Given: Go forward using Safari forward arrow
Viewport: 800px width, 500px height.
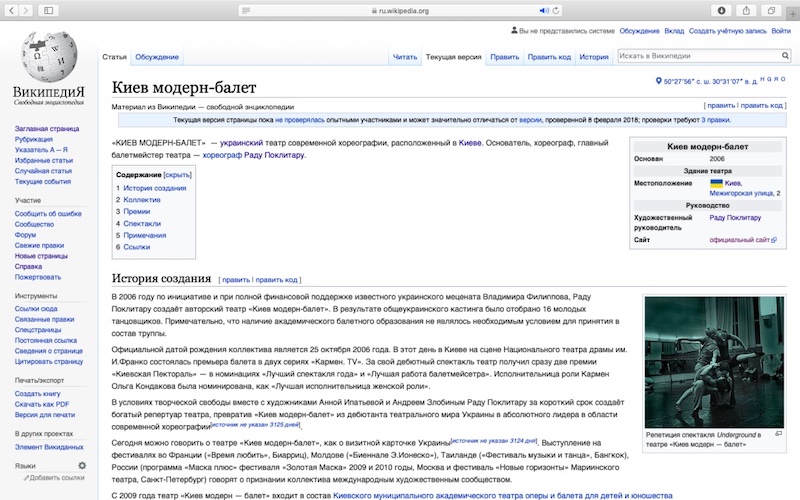Looking at the screenshot, I should (26, 10).
